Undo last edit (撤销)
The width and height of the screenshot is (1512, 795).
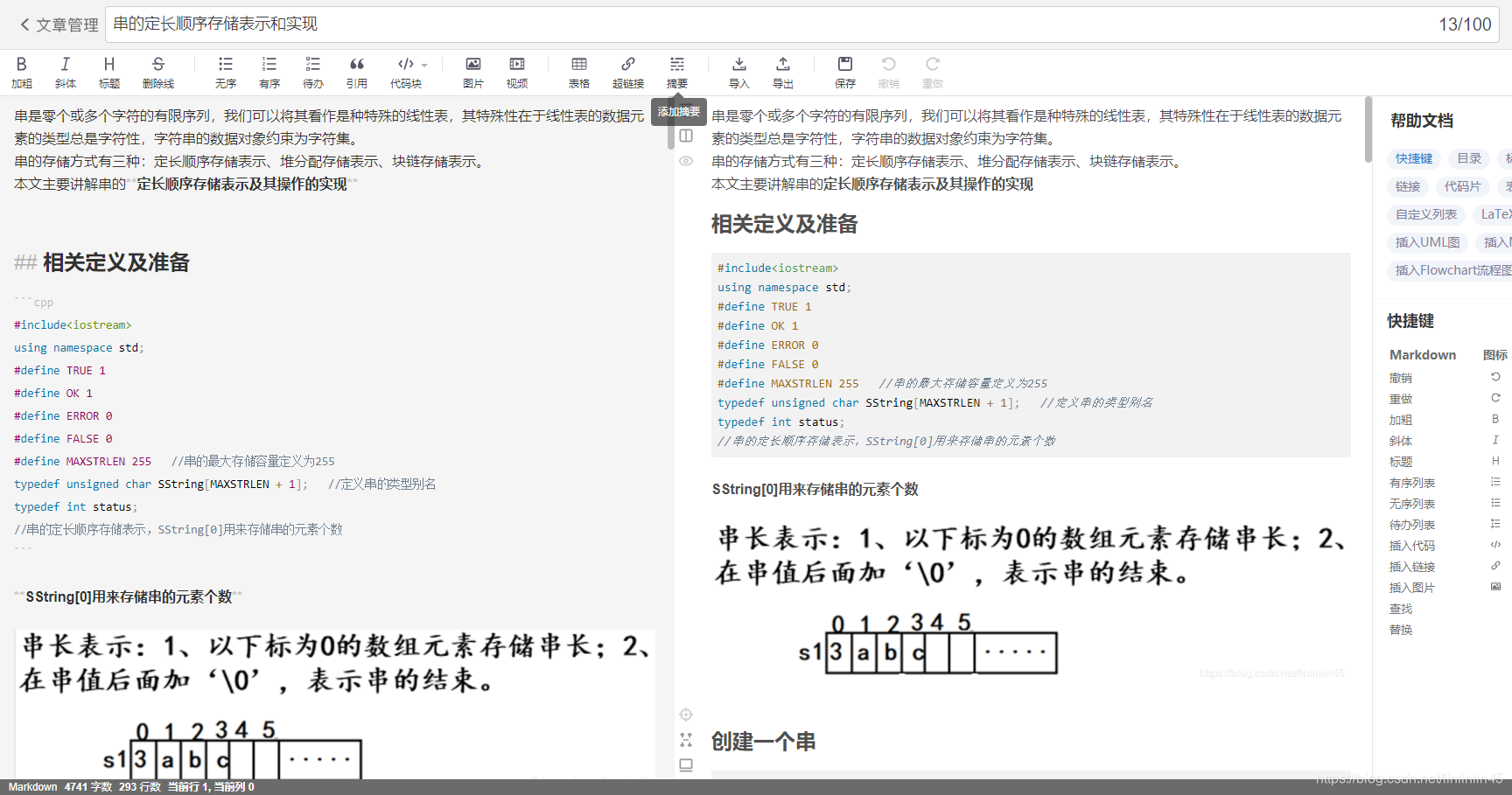click(889, 73)
